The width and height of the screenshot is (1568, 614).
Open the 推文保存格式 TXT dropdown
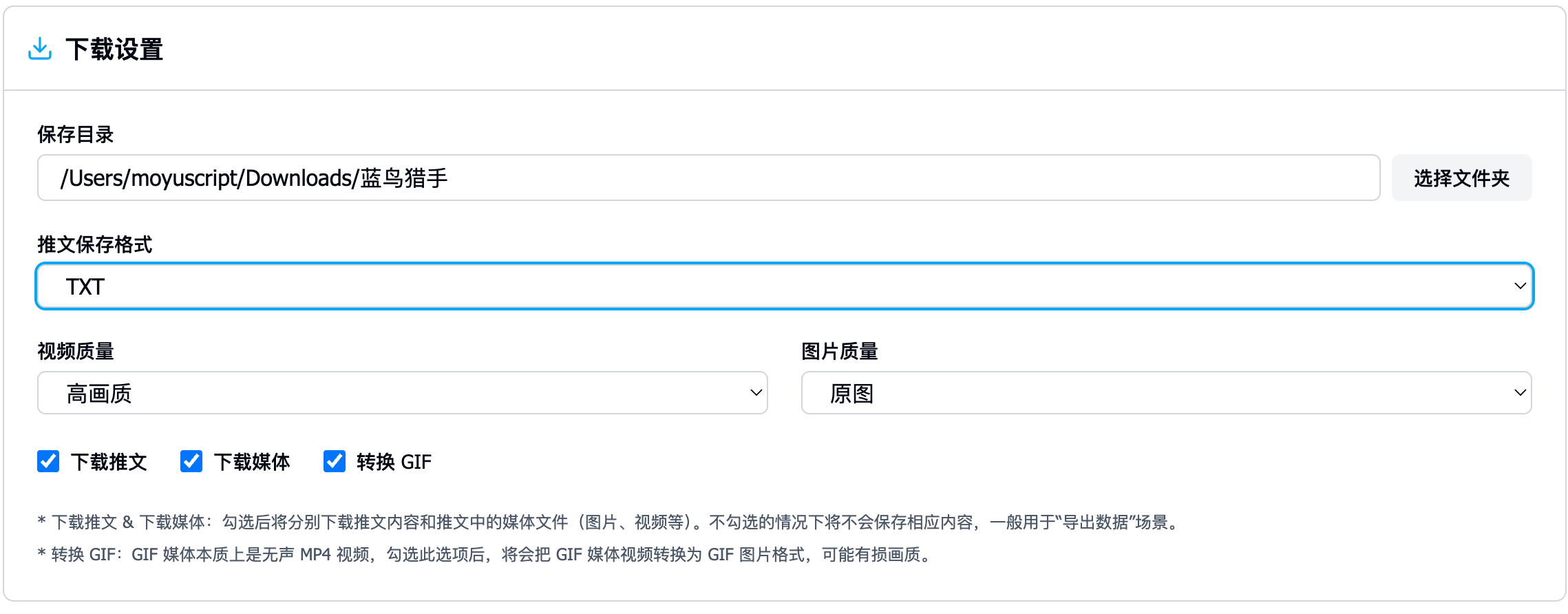[783, 286]
